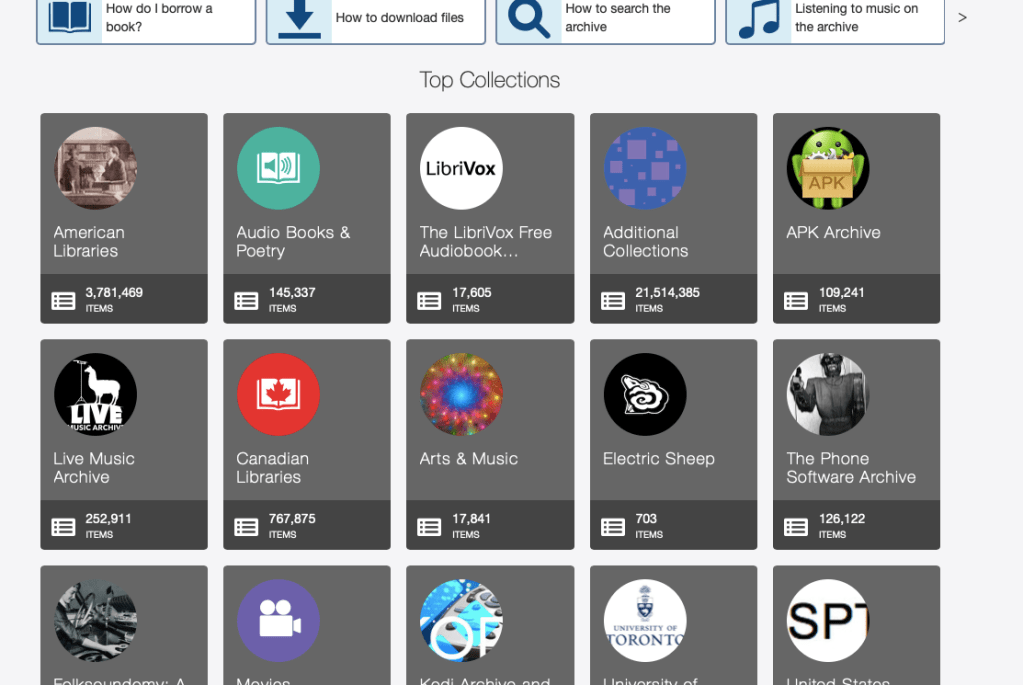Click 'How to search the archive' button
1023x685 pixels.
tap(606, 18)
